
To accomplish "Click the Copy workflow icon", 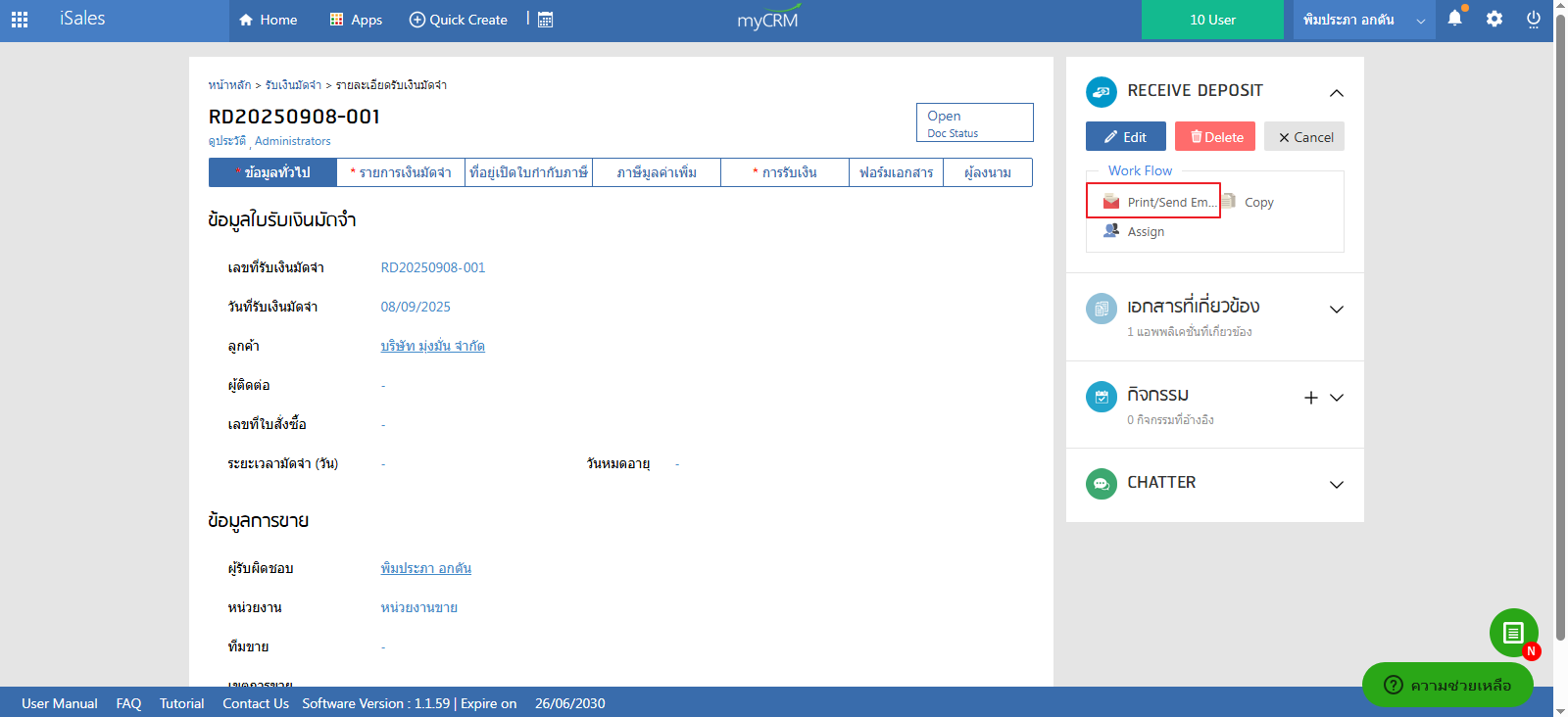I will click(1229, 202).
